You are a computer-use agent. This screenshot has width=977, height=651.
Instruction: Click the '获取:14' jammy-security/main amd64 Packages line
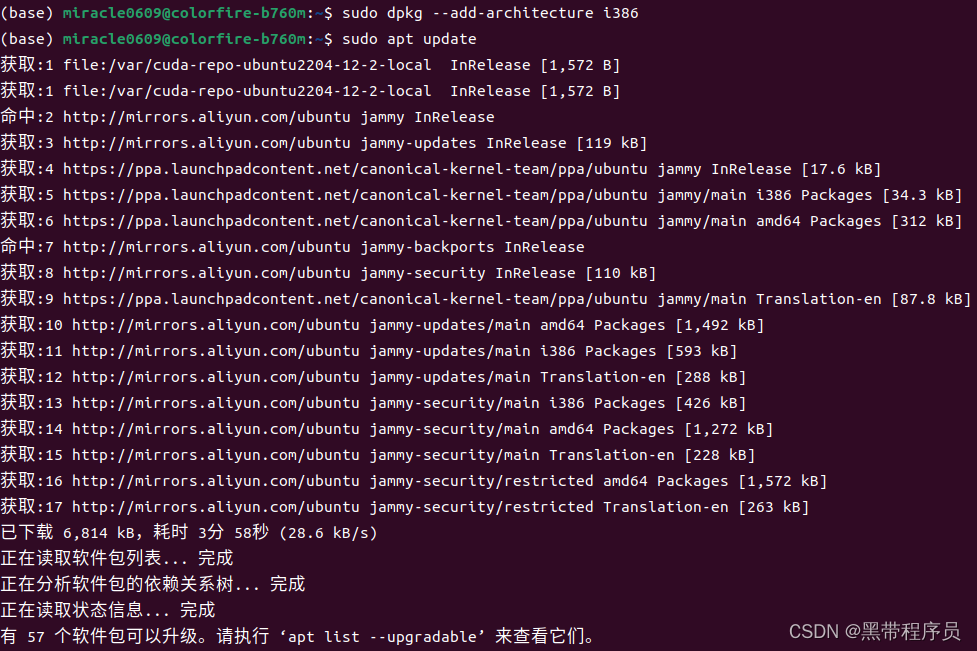pos(386,429)
